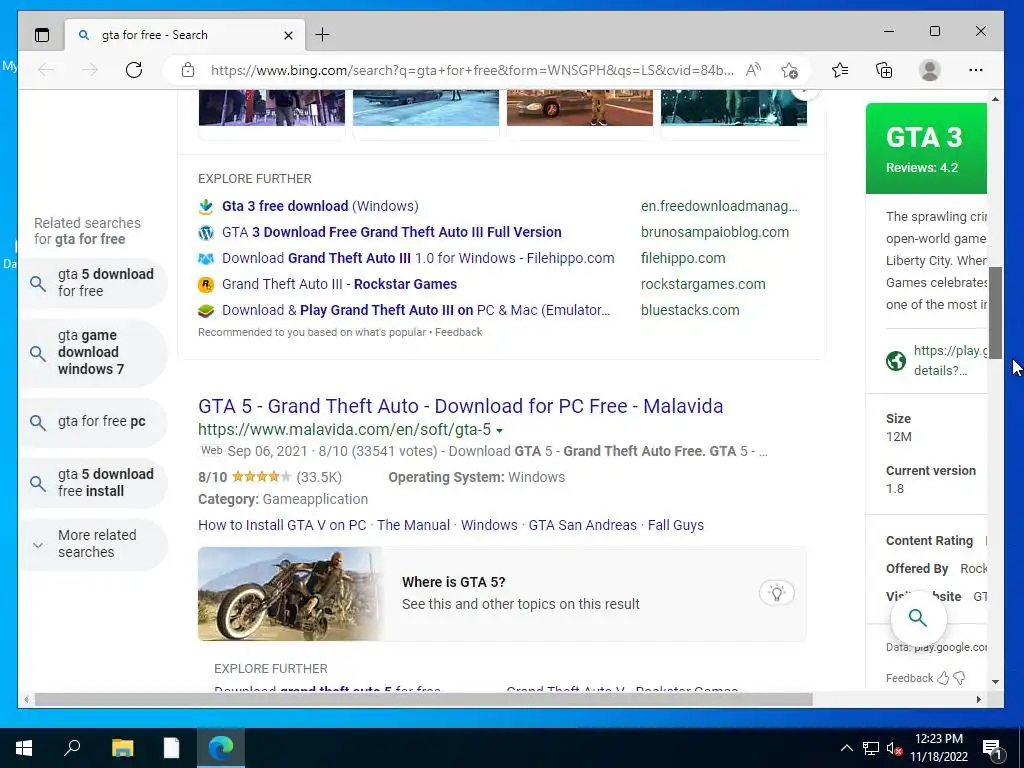This screenshot has width=1024, height=768.
Task: Open Settings and more ellipsis menu
Action: click(x=976, y=70)
